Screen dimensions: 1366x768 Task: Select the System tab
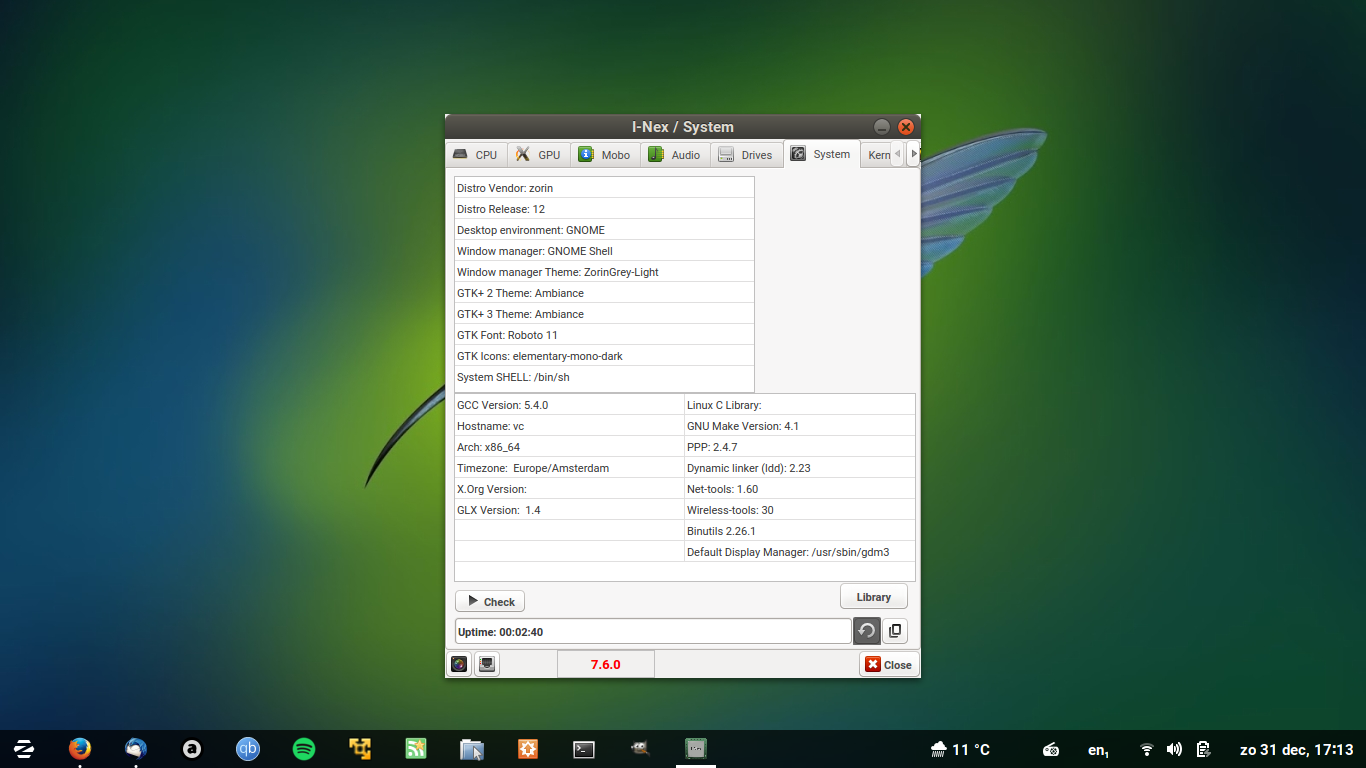821,154
